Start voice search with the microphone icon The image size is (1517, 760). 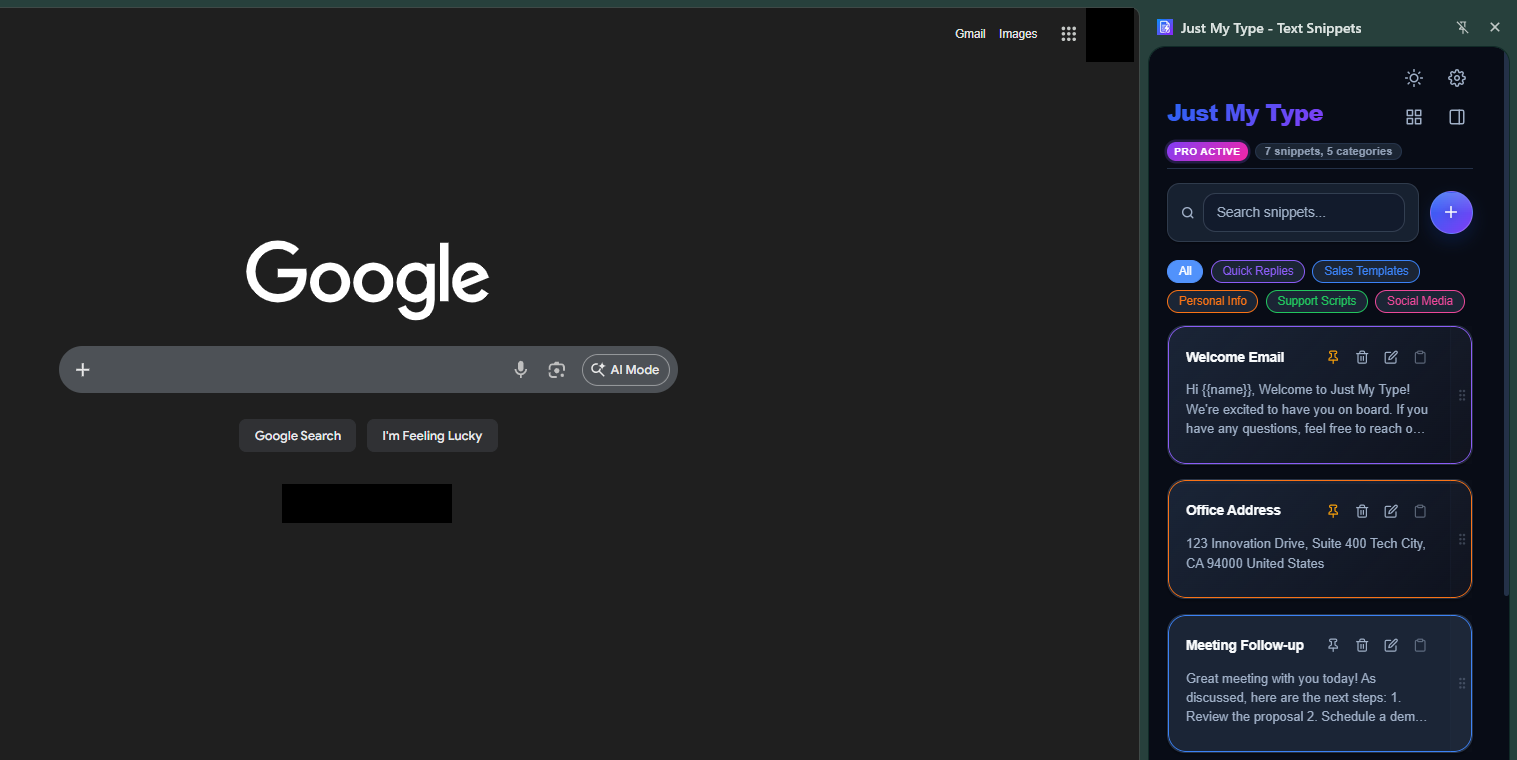pyautogui.click(x=520, y=369)
